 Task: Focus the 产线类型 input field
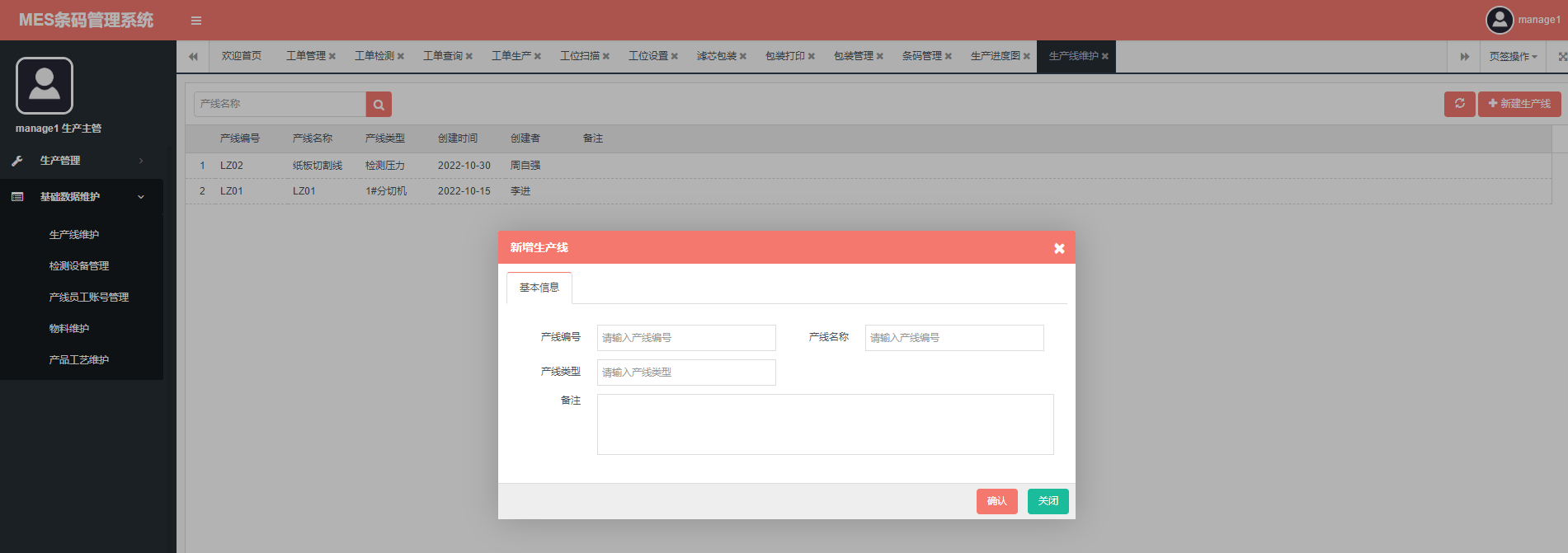point(686,373)
